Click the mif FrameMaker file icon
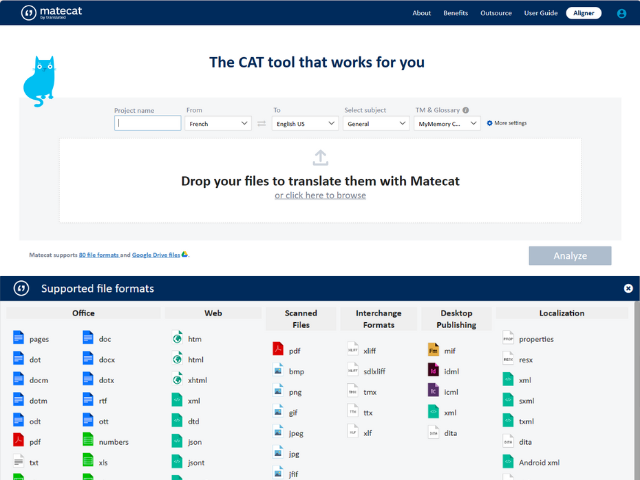 click(433, 351)
